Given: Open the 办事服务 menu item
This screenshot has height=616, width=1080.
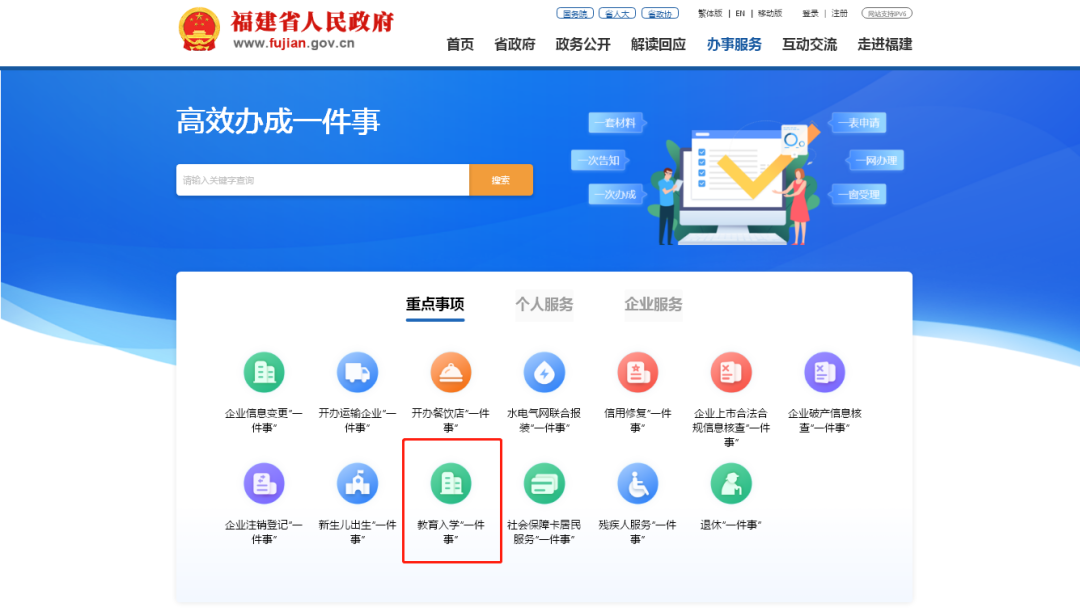Looking at the screenshot, I should (736, 44).
